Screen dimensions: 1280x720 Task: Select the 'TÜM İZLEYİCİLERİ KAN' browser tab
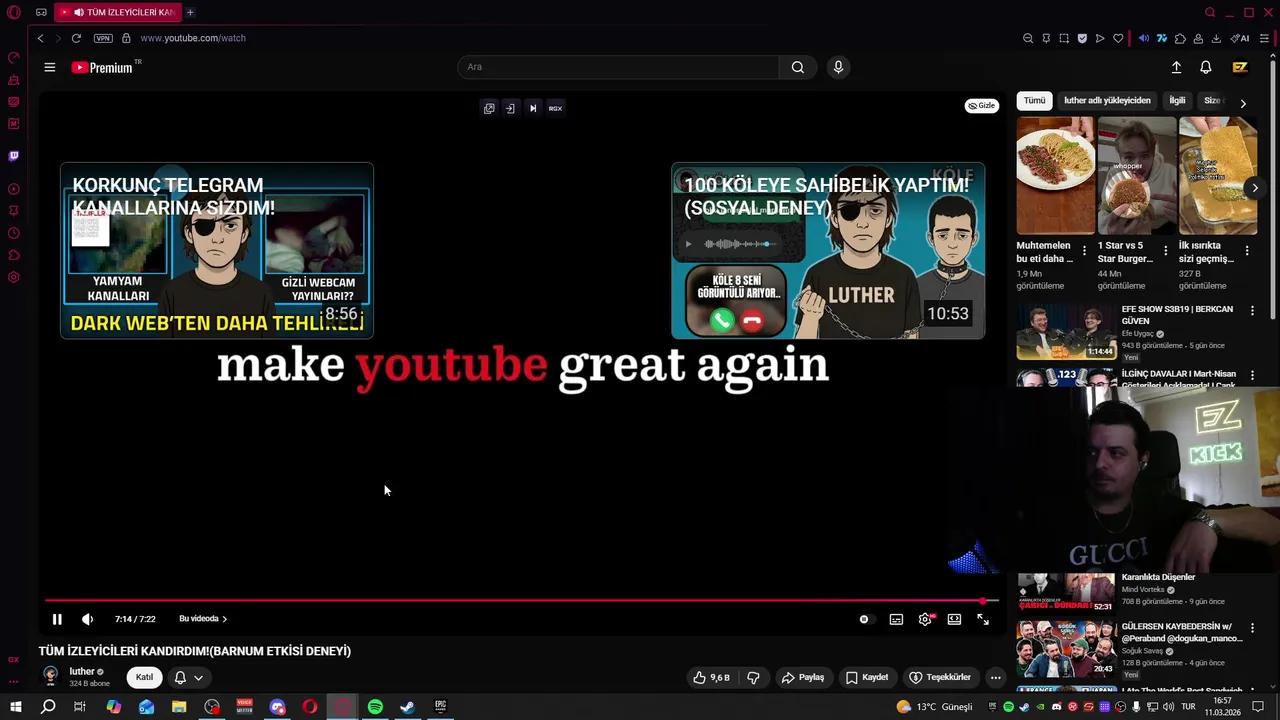click(x=118, y=12)
